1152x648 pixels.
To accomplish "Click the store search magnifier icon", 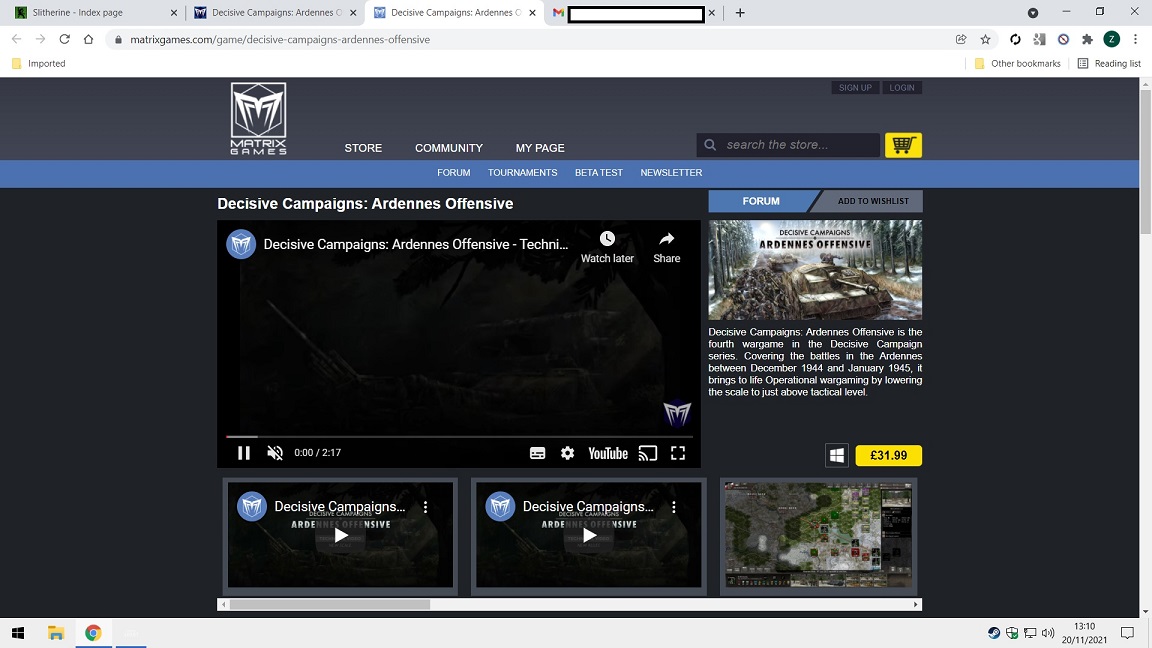I will tap(710, 145).
